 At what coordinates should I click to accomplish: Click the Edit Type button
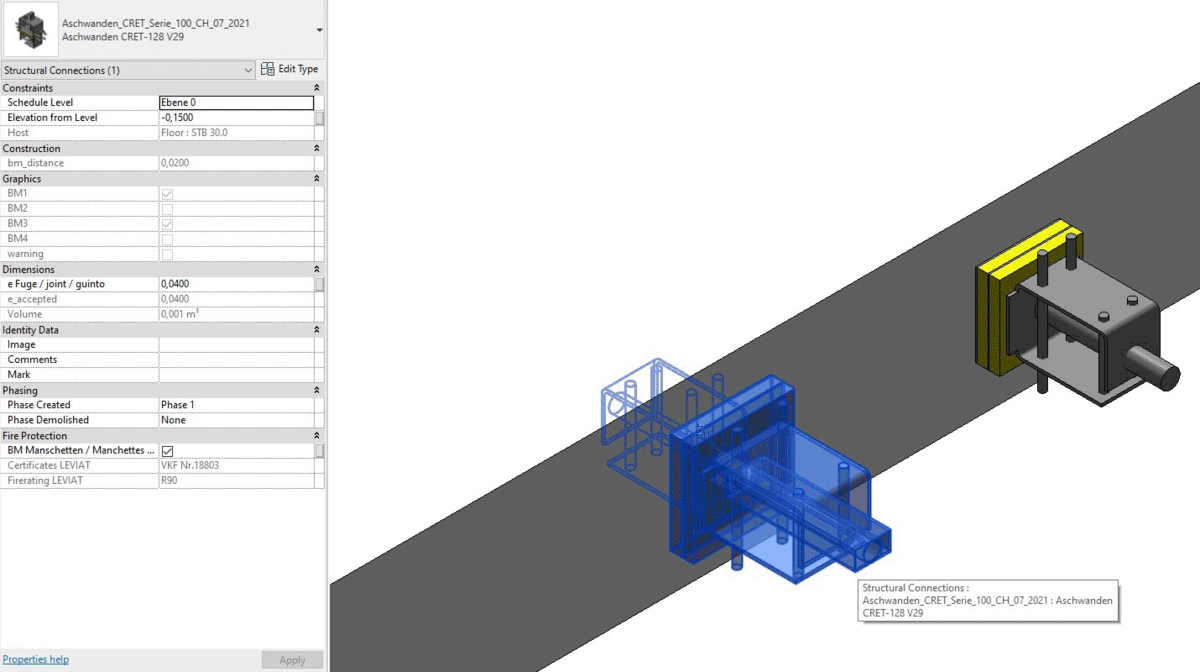(290, 69)
